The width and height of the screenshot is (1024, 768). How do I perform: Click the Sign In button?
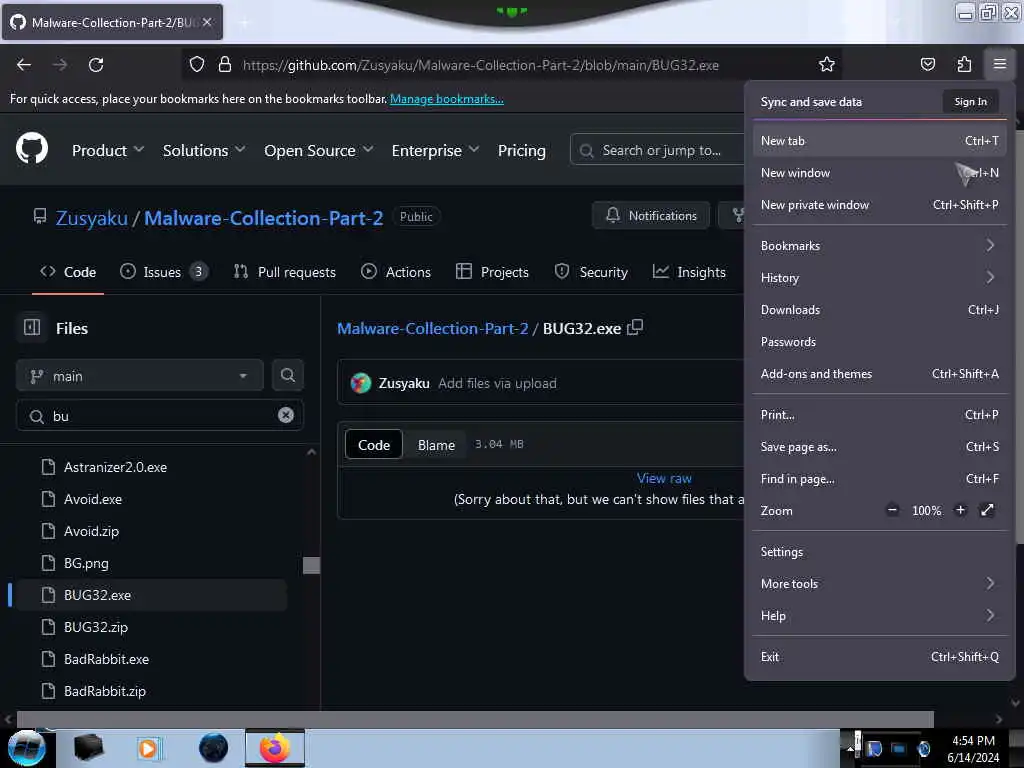coord(970,101)
